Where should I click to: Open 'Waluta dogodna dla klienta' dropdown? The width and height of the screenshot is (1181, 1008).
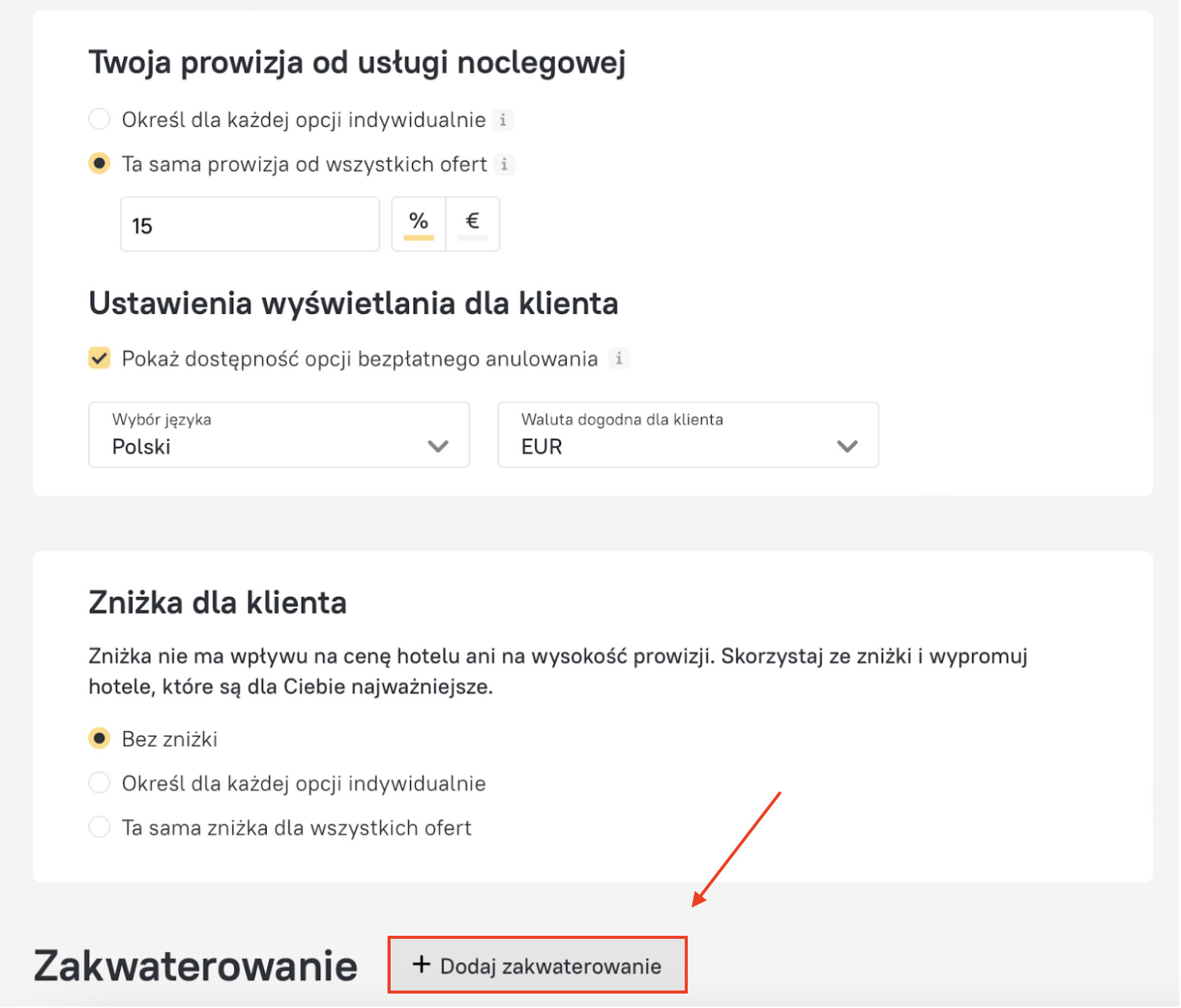687,435
